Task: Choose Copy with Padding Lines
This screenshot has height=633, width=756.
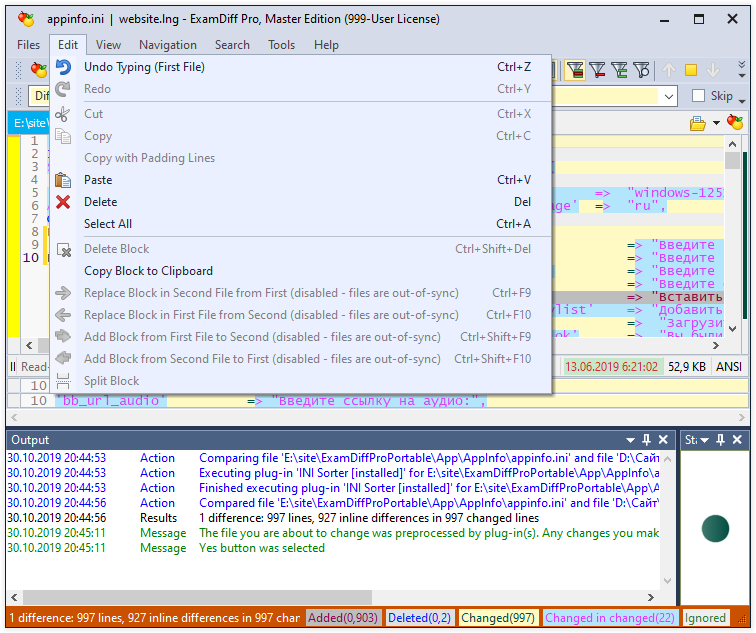Action: click(x=300, y=158)
